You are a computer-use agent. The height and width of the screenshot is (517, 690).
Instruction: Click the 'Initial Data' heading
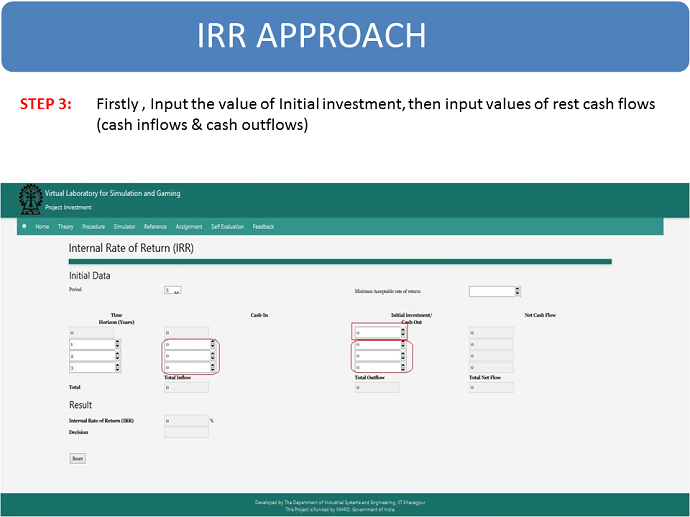click(x=90, y=275)
